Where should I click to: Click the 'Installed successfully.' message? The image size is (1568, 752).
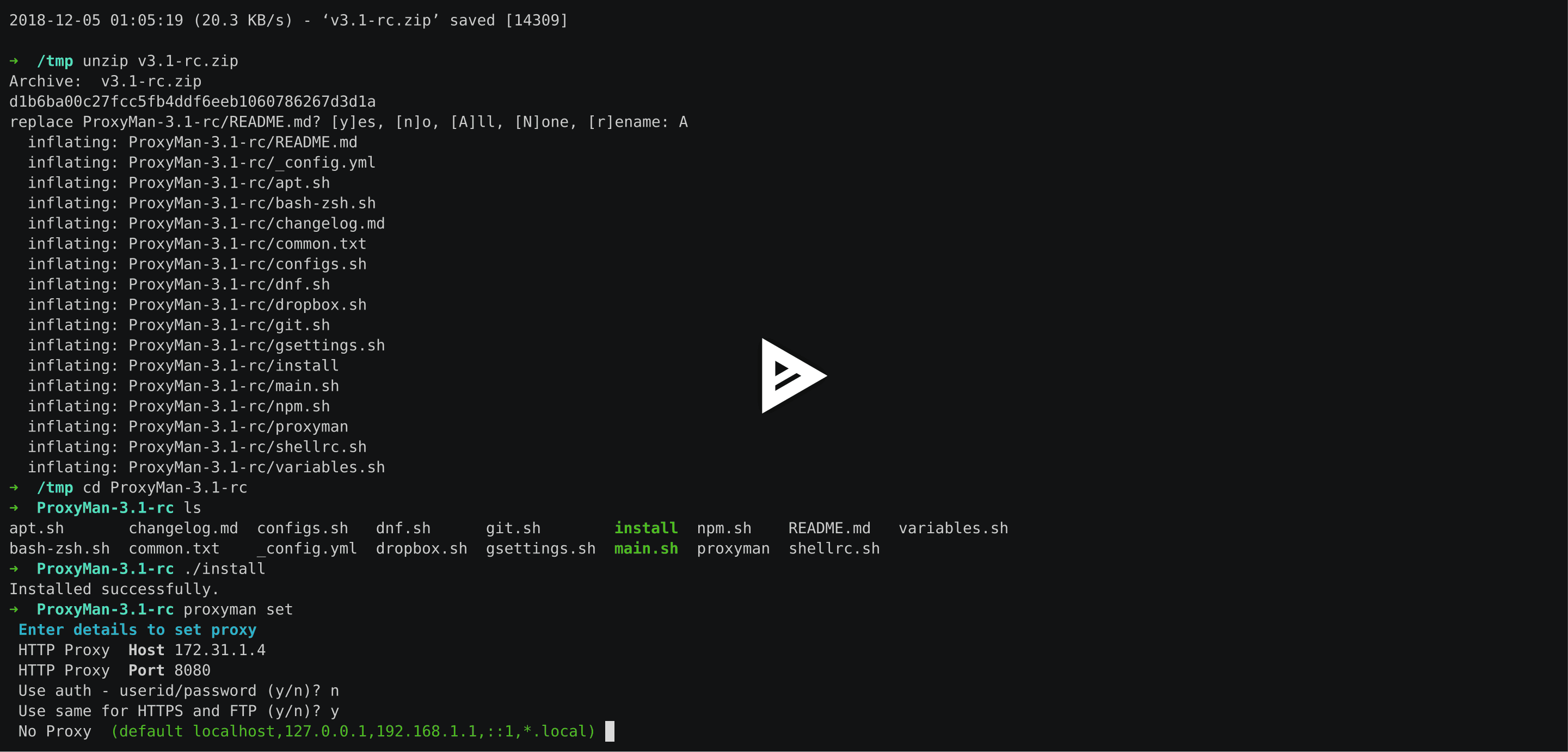[x=113, y=589]
